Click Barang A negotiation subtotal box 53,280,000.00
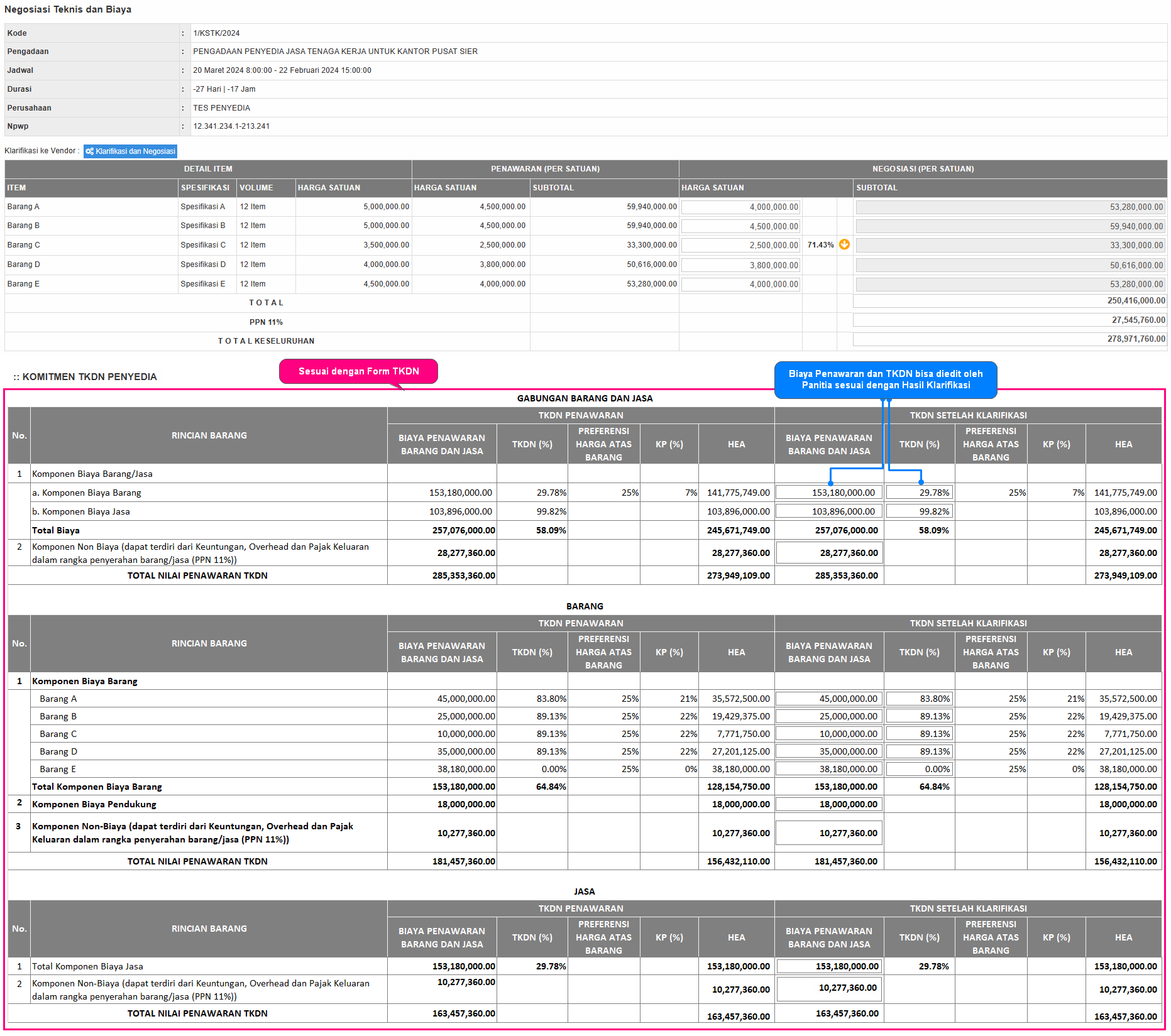This screenshot has height=1036, width=1171. pyautogui.click(x=1009, y=207)
